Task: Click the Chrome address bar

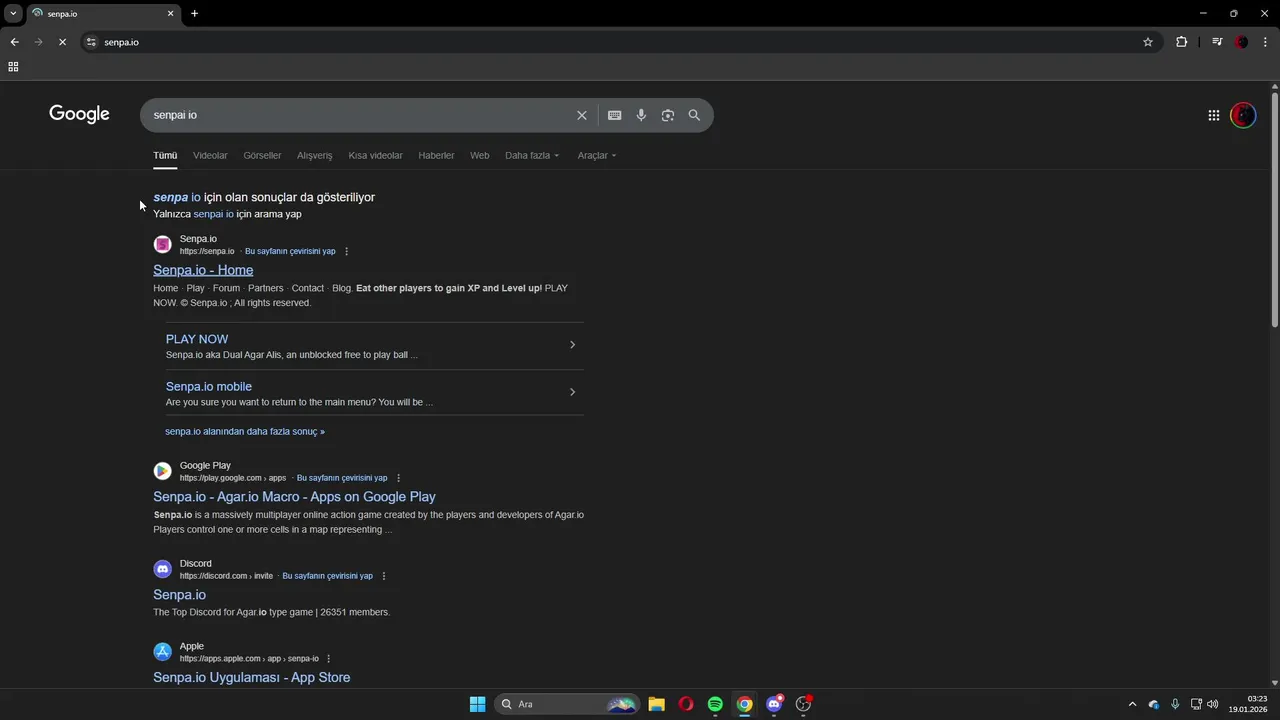Action: coord(620,42)
